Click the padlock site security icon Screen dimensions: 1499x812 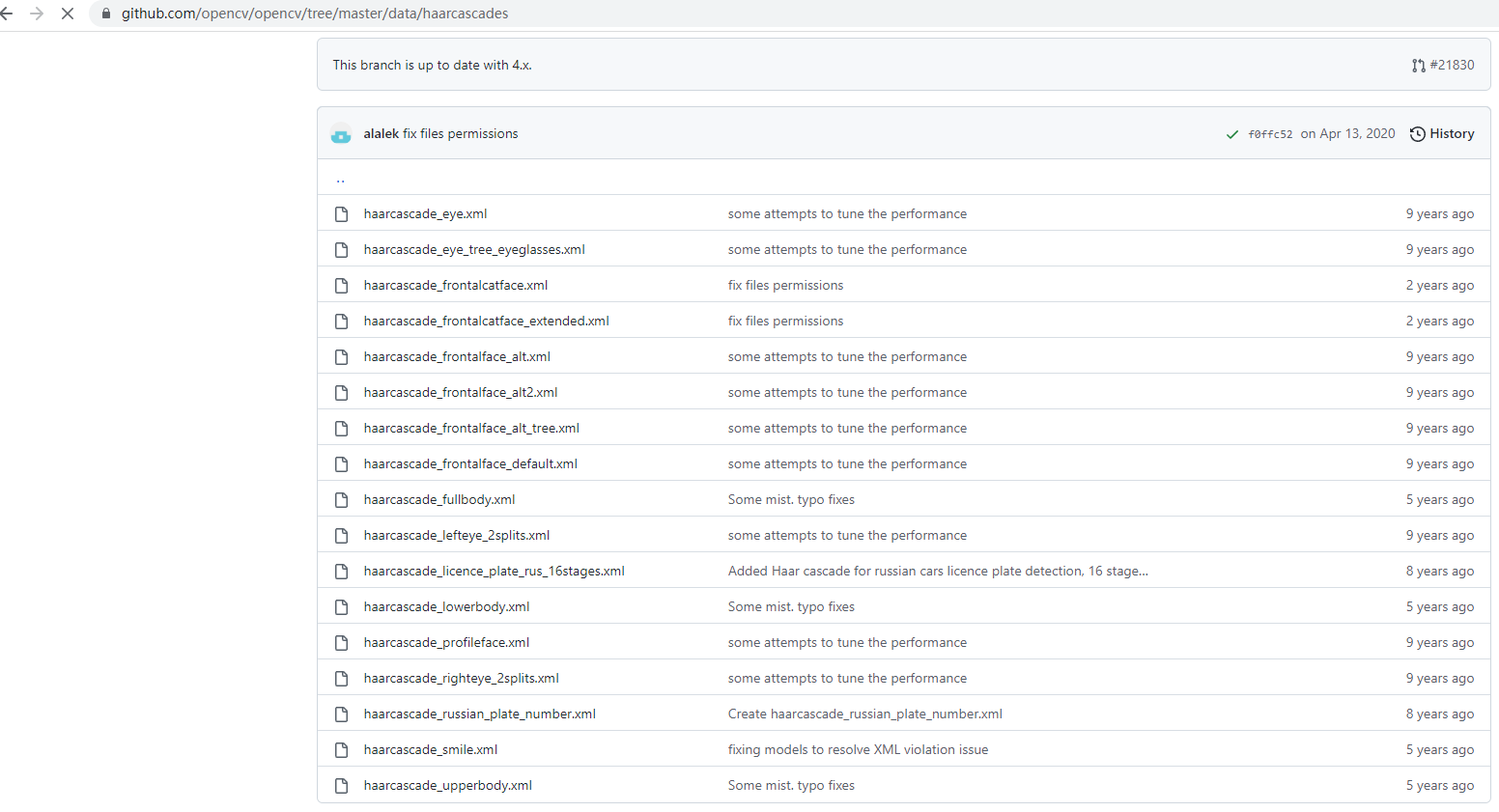tap(106, 14)
